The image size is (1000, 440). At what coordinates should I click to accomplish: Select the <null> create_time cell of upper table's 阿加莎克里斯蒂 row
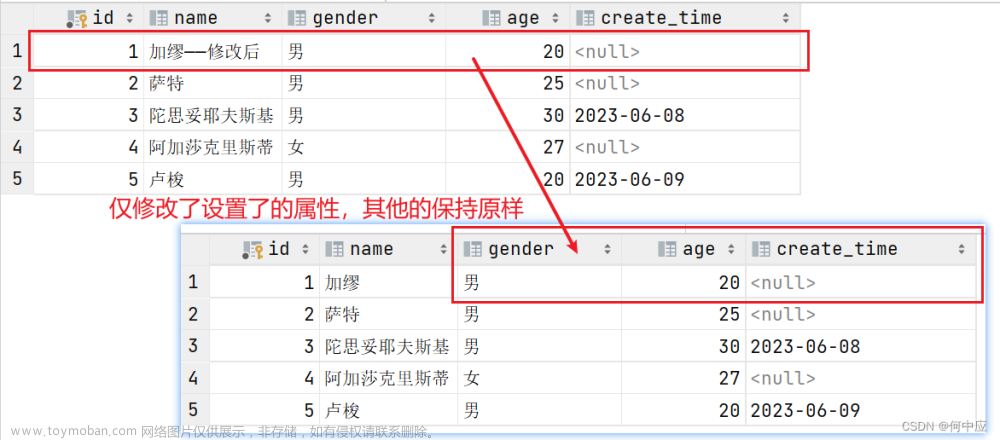[x=685, y=147]
